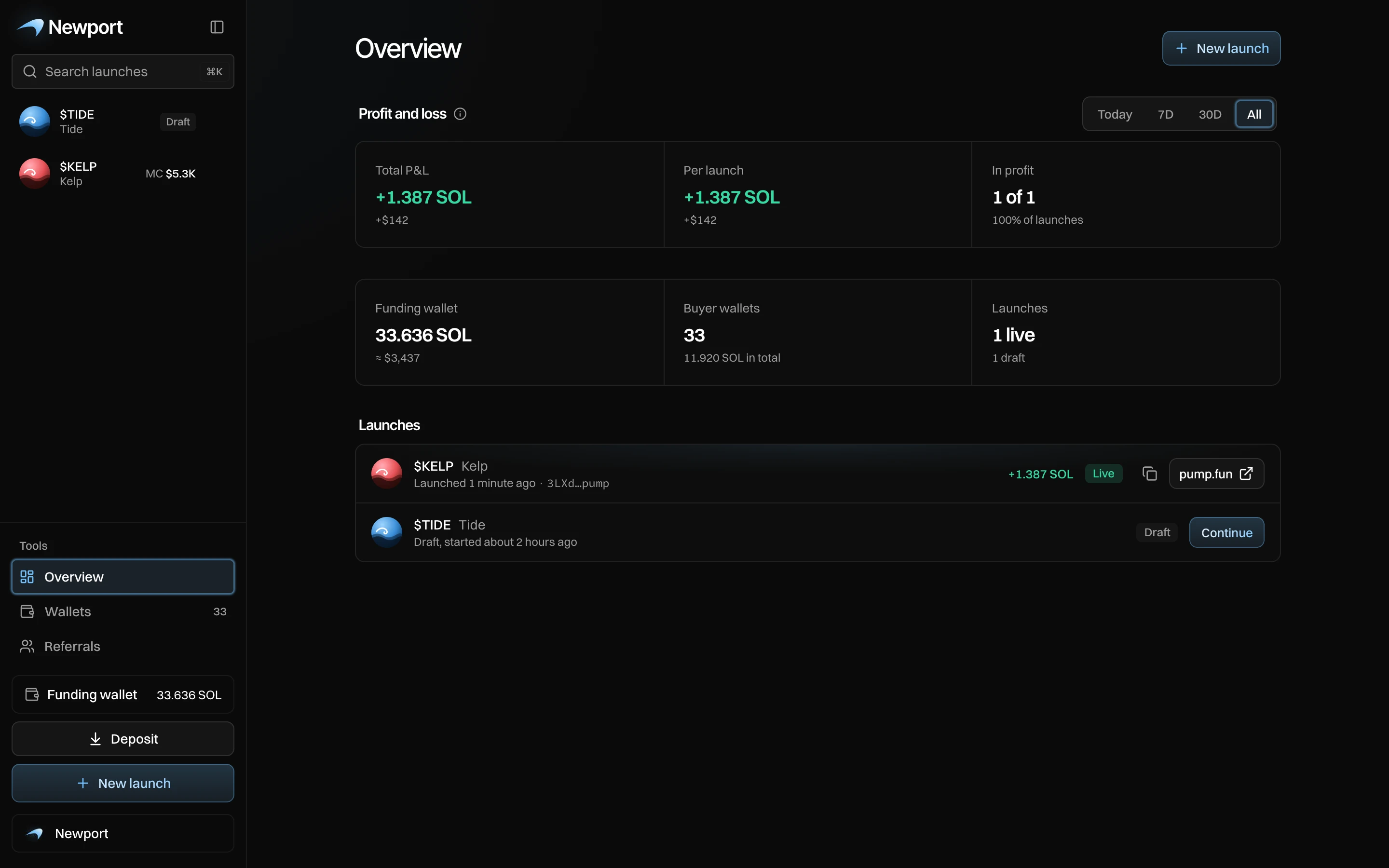The width and height of the screenshot is (1389, 868).
Task: Open $KELP avatar in sidebar
Action: tap(34, 174)
